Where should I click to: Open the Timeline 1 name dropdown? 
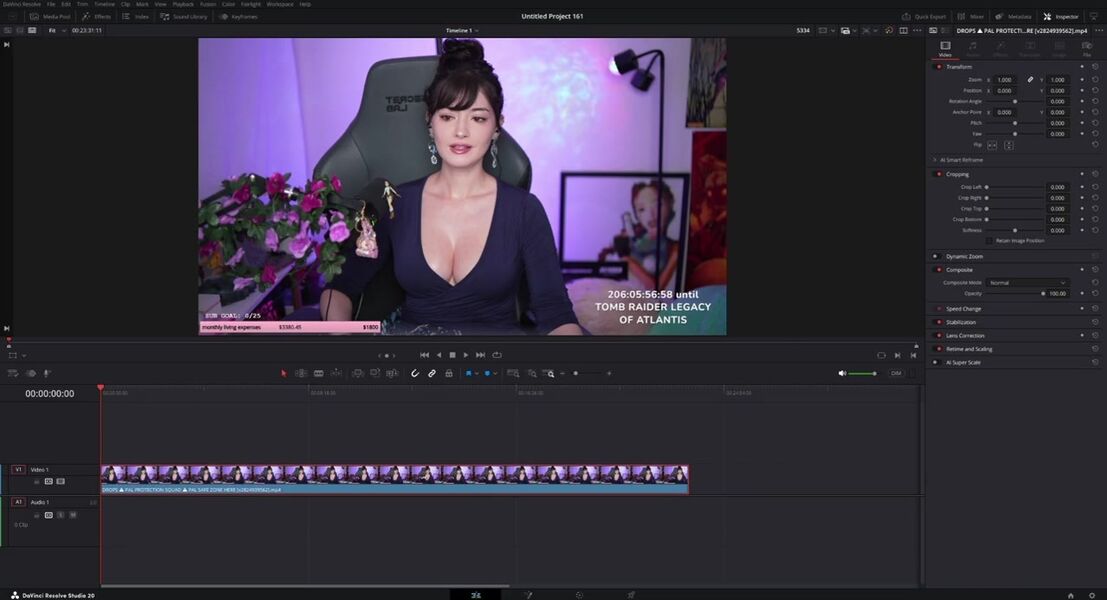pos(462,30)
